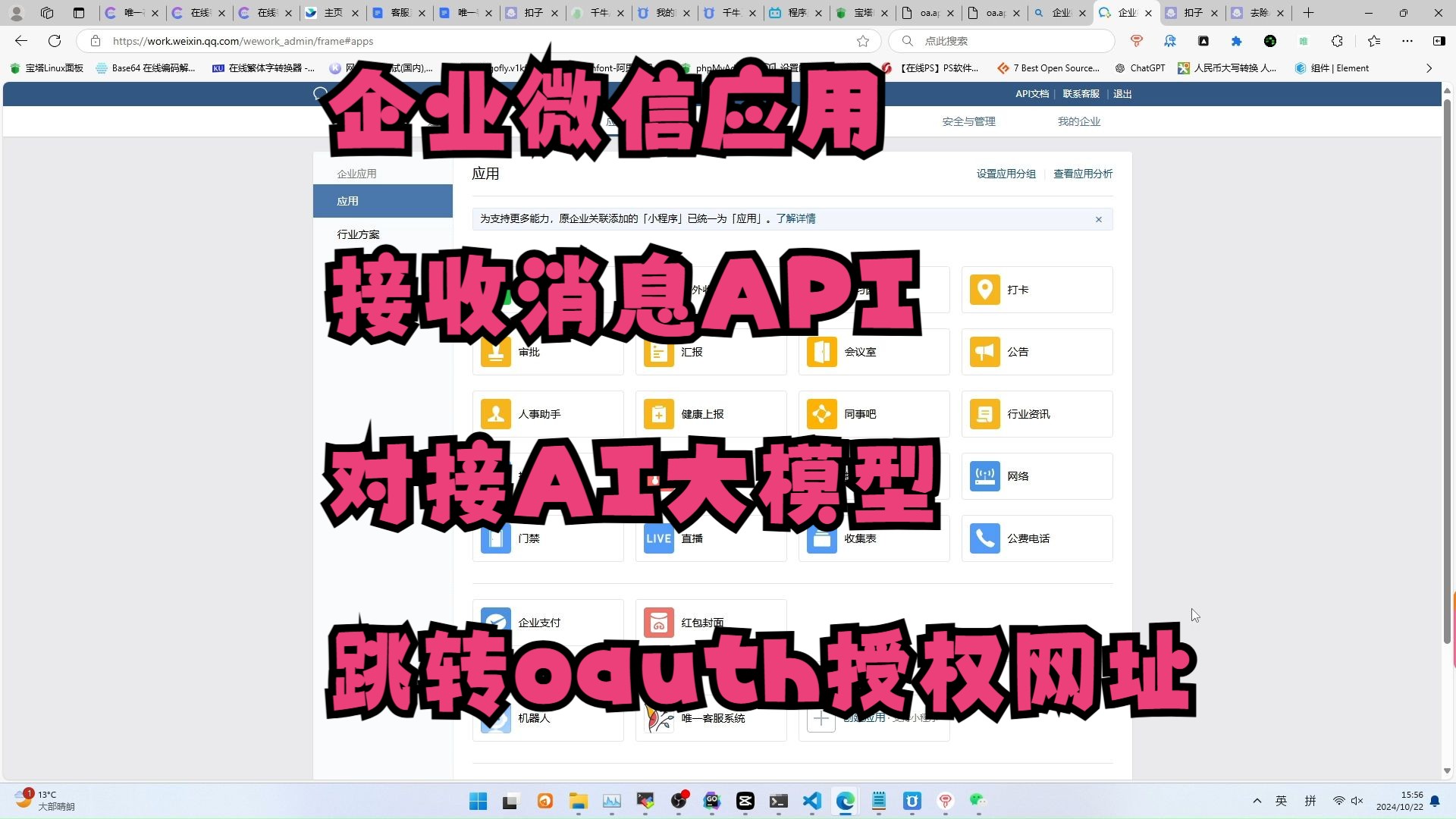
Task: Click the 人事助手 HR assistant icon
Action: pyautogui.click(x=496, y=414)
